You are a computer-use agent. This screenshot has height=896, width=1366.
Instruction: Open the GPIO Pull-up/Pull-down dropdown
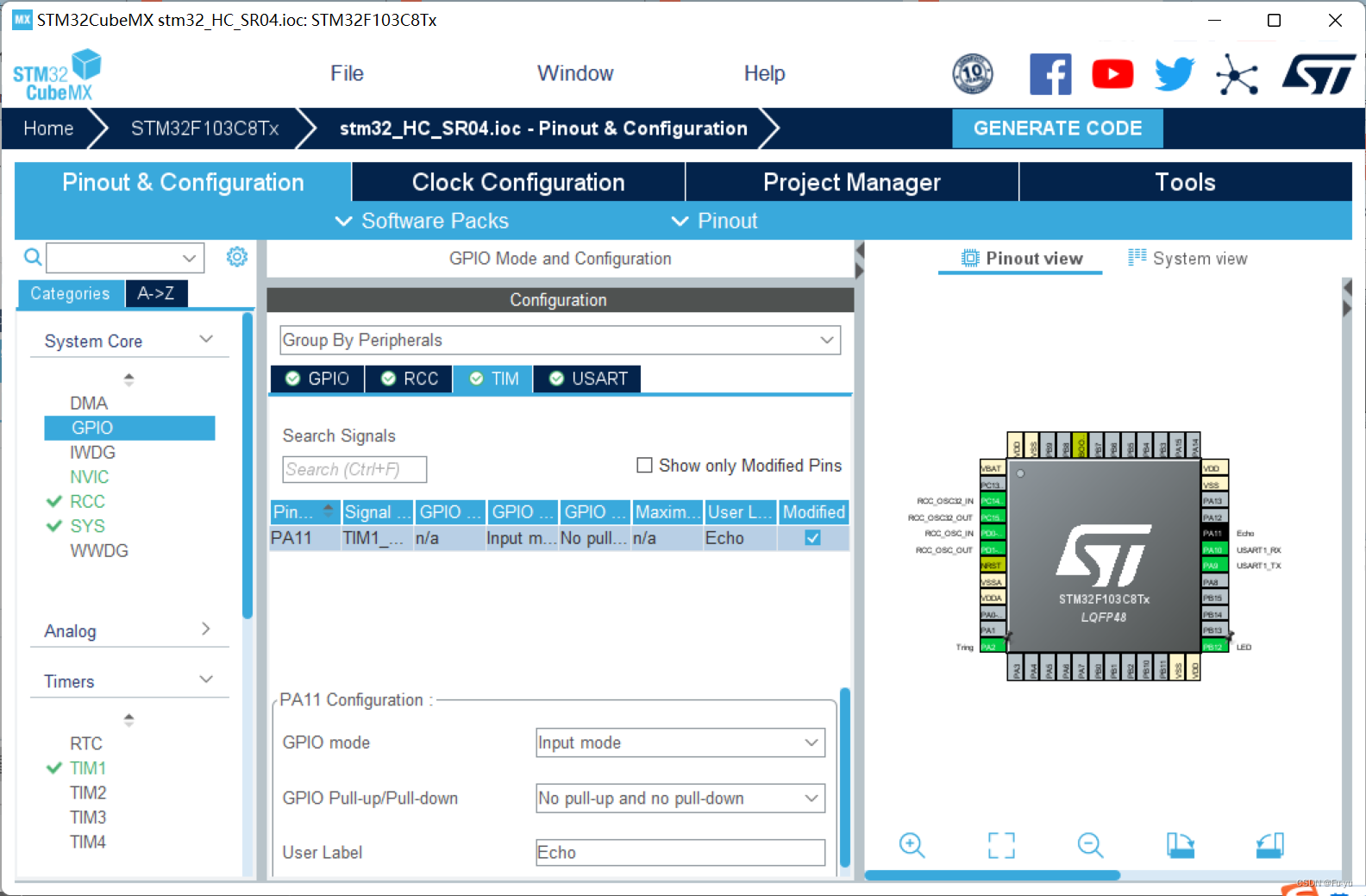point(680,799)
